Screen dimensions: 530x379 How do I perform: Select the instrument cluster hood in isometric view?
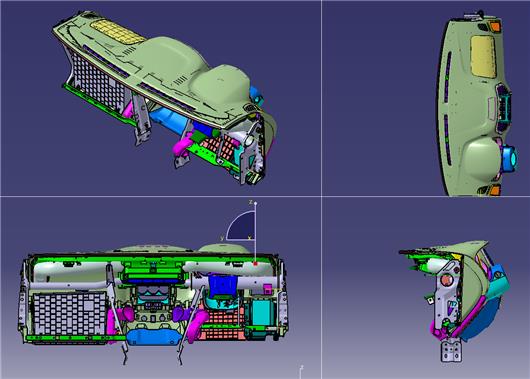click(x=221, y=85)
